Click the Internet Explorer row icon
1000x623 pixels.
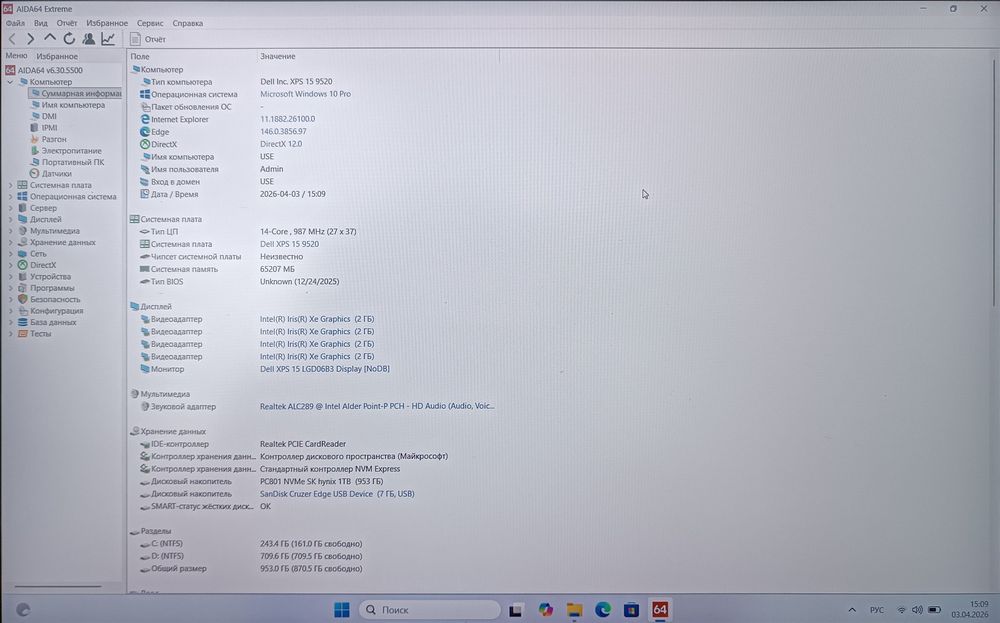[145, 119]
